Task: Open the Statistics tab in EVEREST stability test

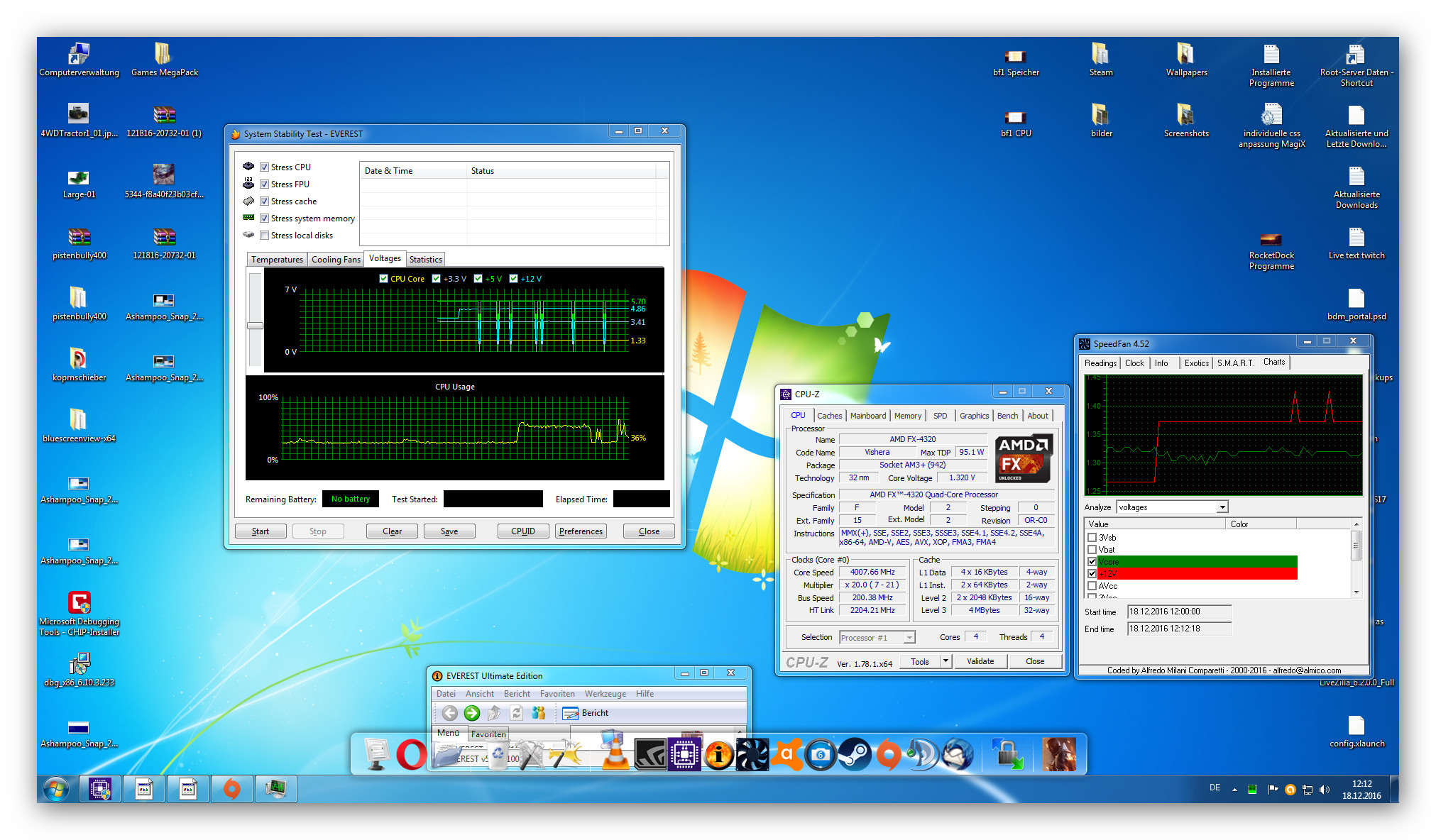Action: (x=426, y=260)
